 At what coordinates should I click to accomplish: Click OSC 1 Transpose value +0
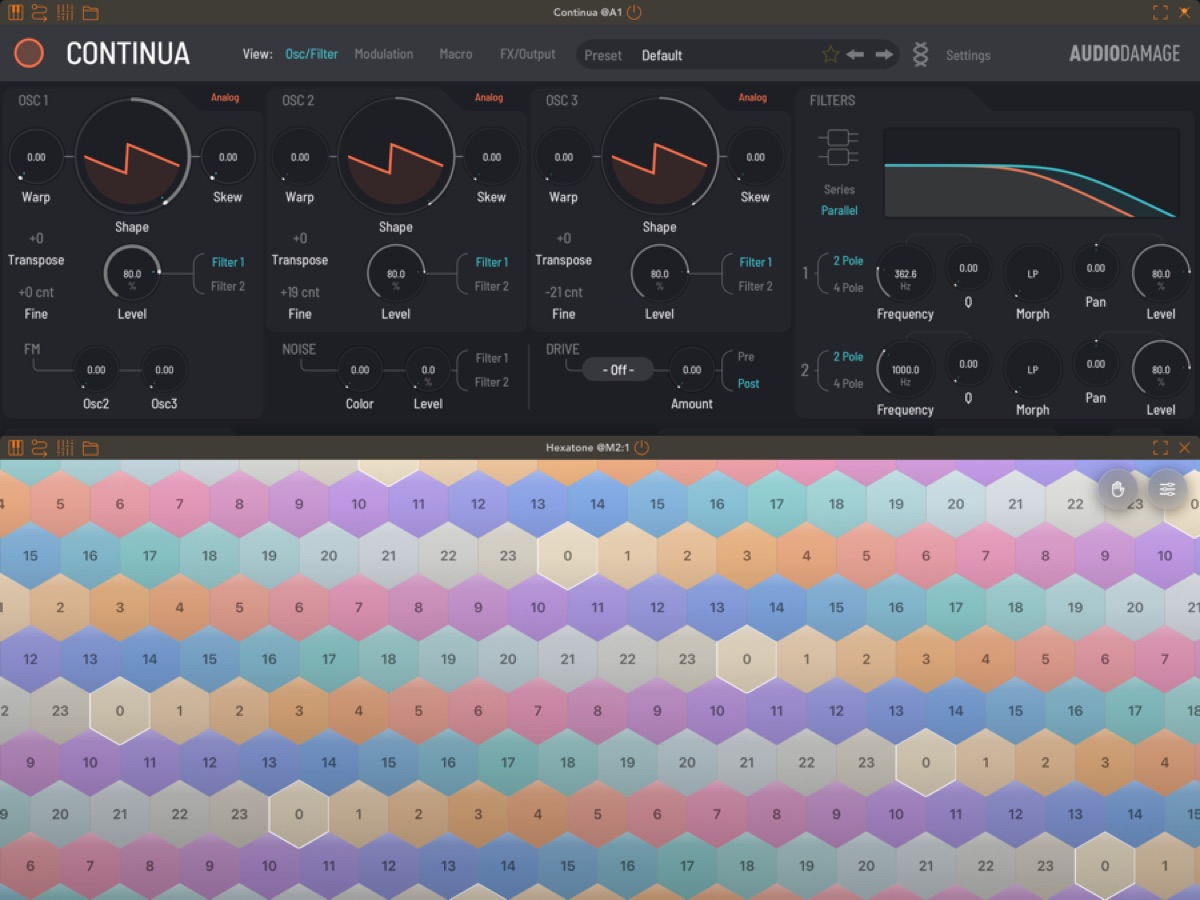pos(36,238)
